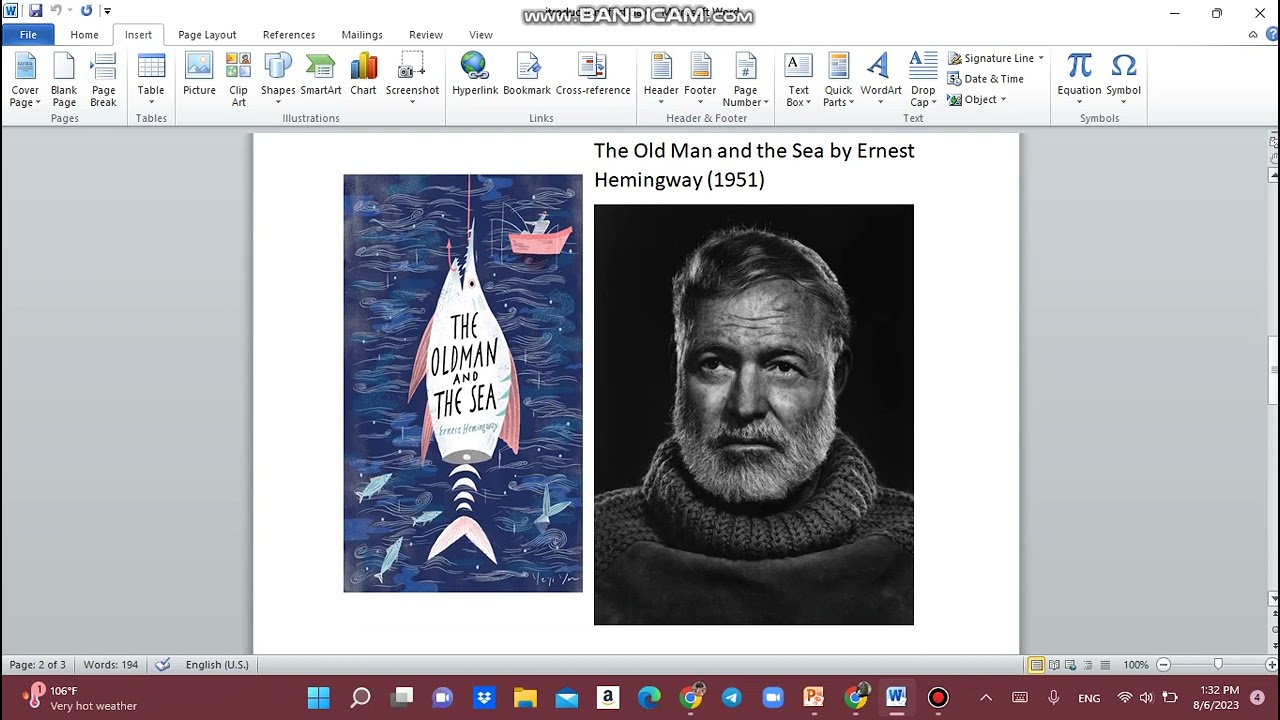This screenshot has width=1280, height=720.
Task: Switch to the Mailings tab
Action: point(362,35)
